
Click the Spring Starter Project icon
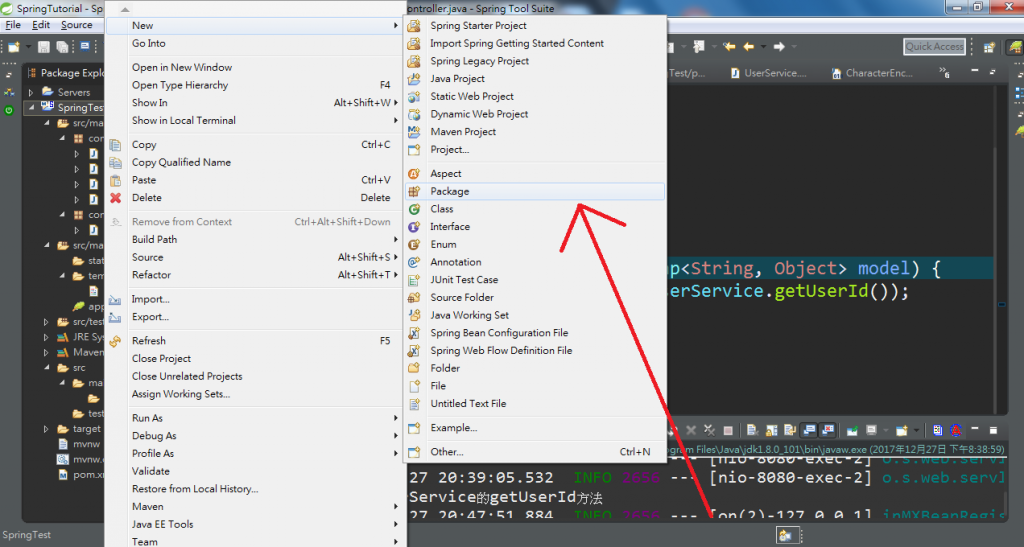tap(414, 25)
